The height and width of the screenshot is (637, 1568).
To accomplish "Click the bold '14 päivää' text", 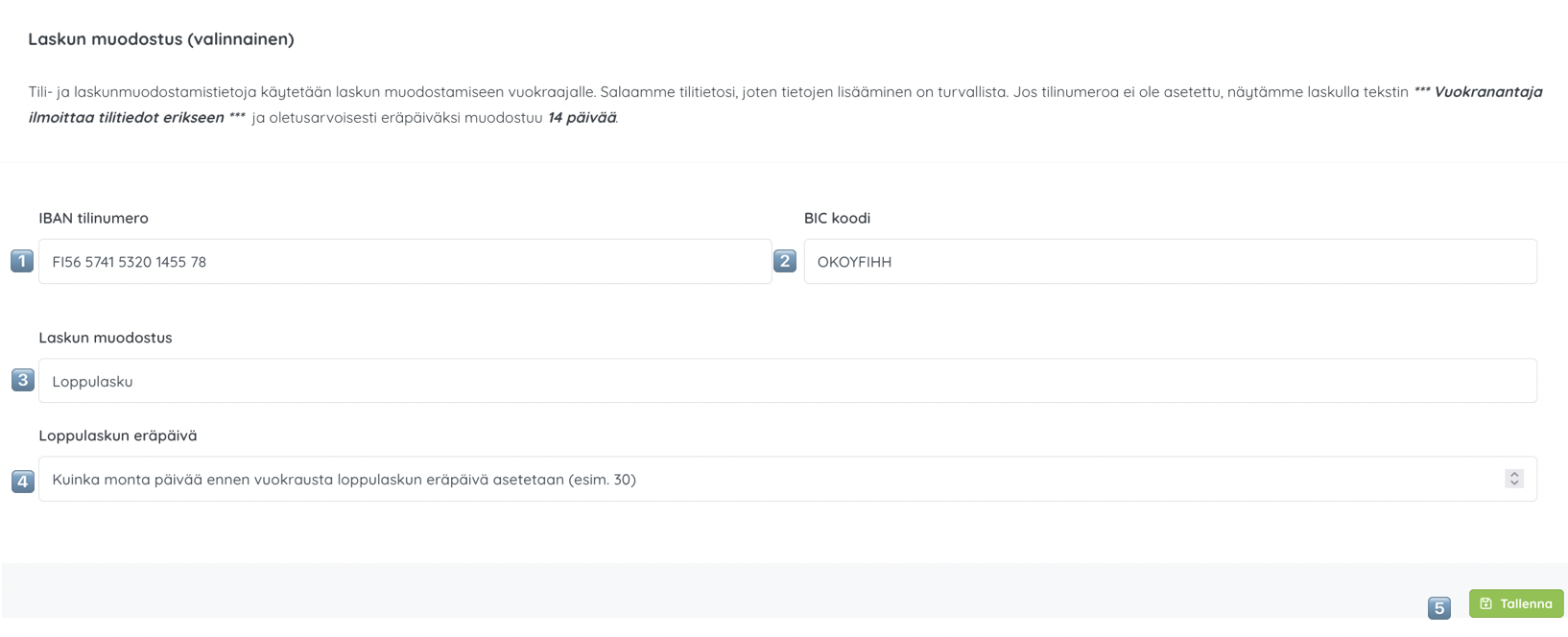I will click(x=582, y=118).
